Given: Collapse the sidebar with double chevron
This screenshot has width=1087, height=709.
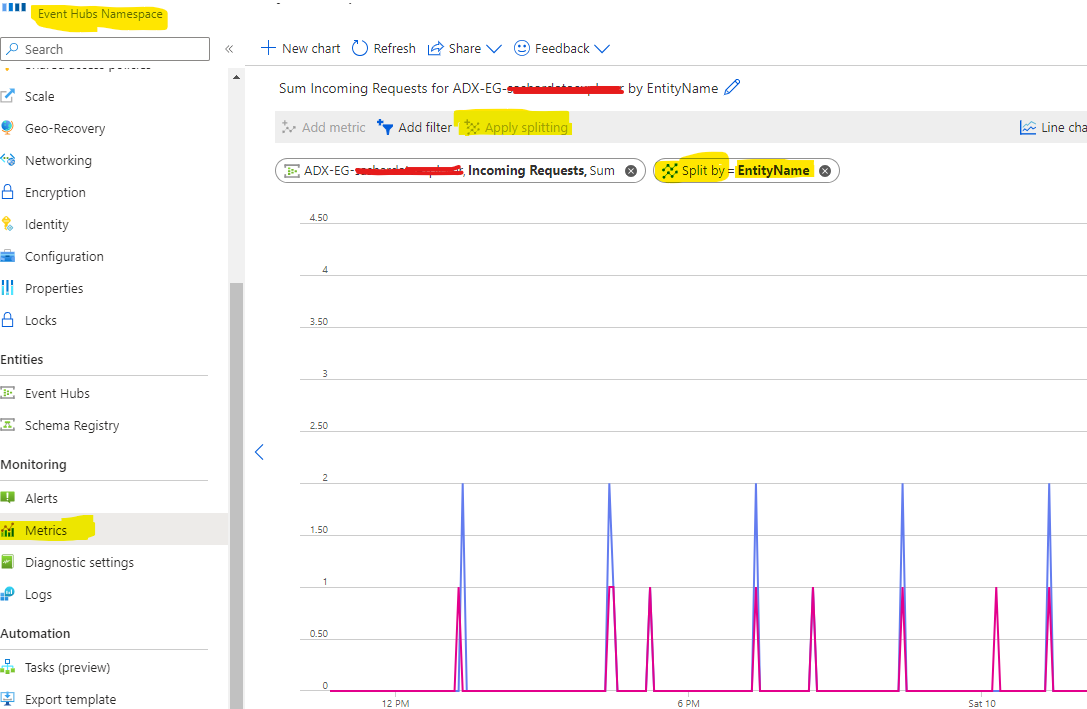Looking at the screenshot, I should (229, 49).
